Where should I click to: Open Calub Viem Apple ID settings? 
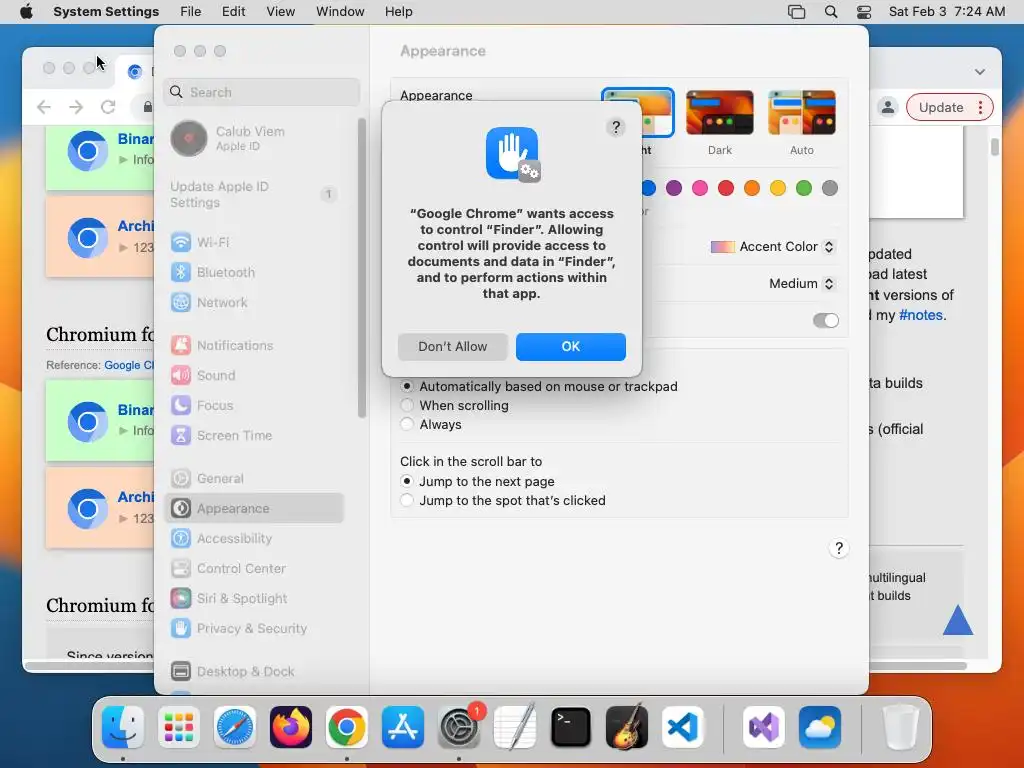[x=255, y=138]
